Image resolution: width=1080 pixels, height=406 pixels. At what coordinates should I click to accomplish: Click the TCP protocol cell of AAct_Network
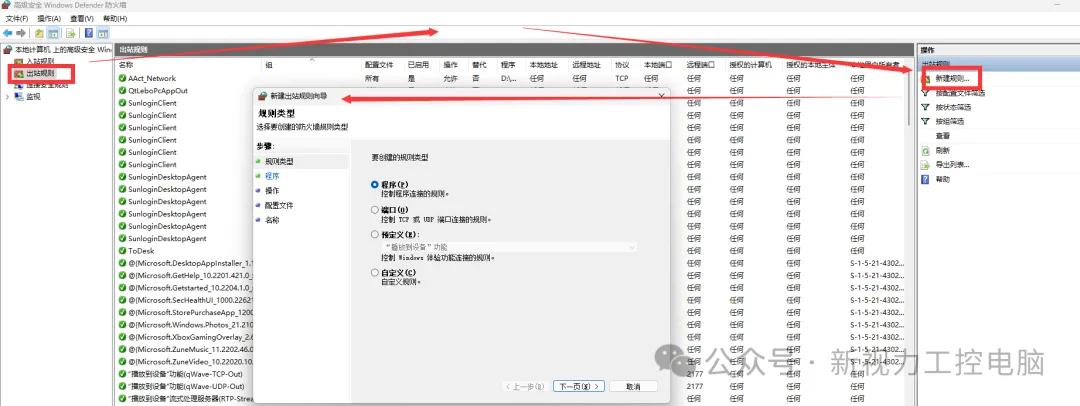tap(622, 78)
